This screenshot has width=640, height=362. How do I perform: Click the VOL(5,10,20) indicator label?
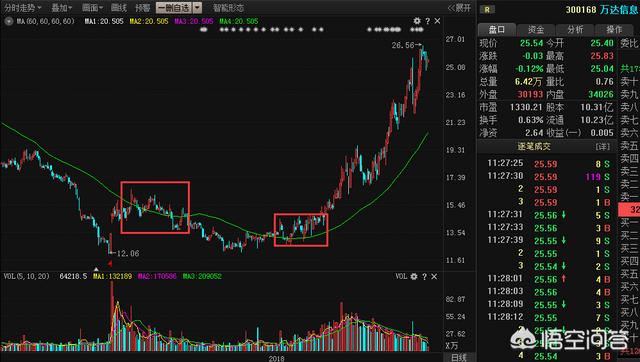(x=27, y=276)
